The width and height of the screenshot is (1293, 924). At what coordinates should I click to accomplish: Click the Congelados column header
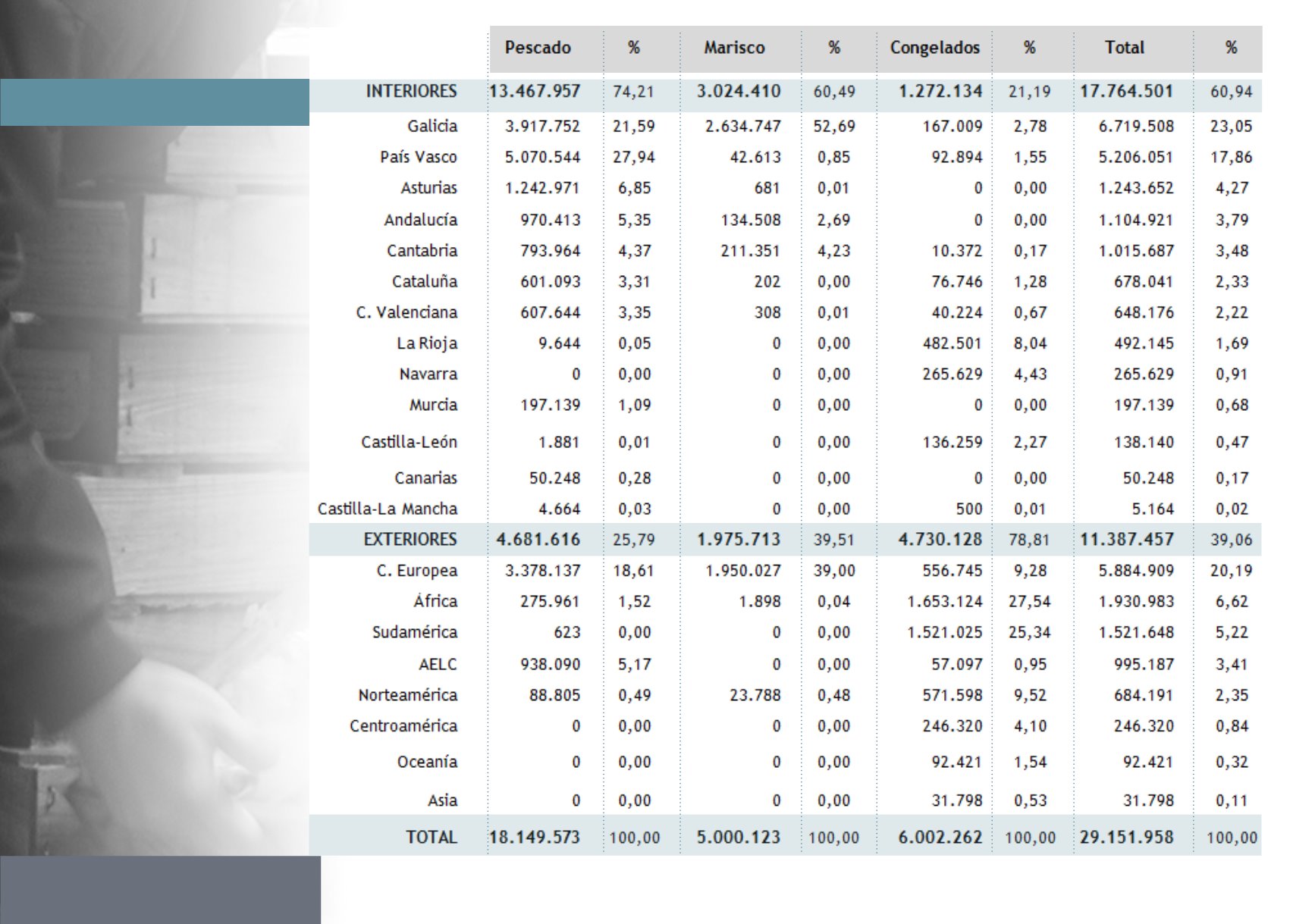coord(934,48)
